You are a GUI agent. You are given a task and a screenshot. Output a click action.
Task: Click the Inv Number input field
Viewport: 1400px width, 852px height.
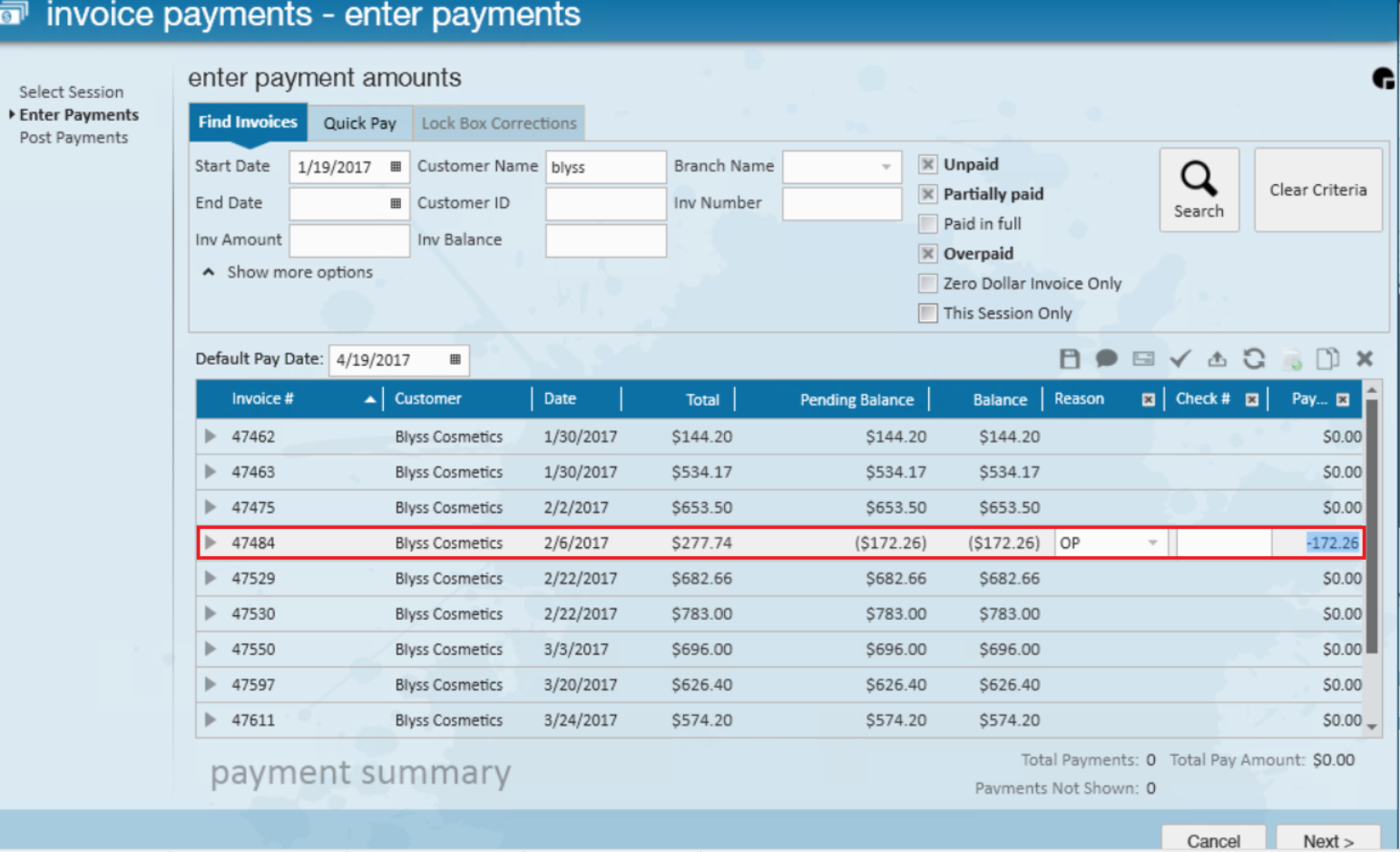pos(842,203)
